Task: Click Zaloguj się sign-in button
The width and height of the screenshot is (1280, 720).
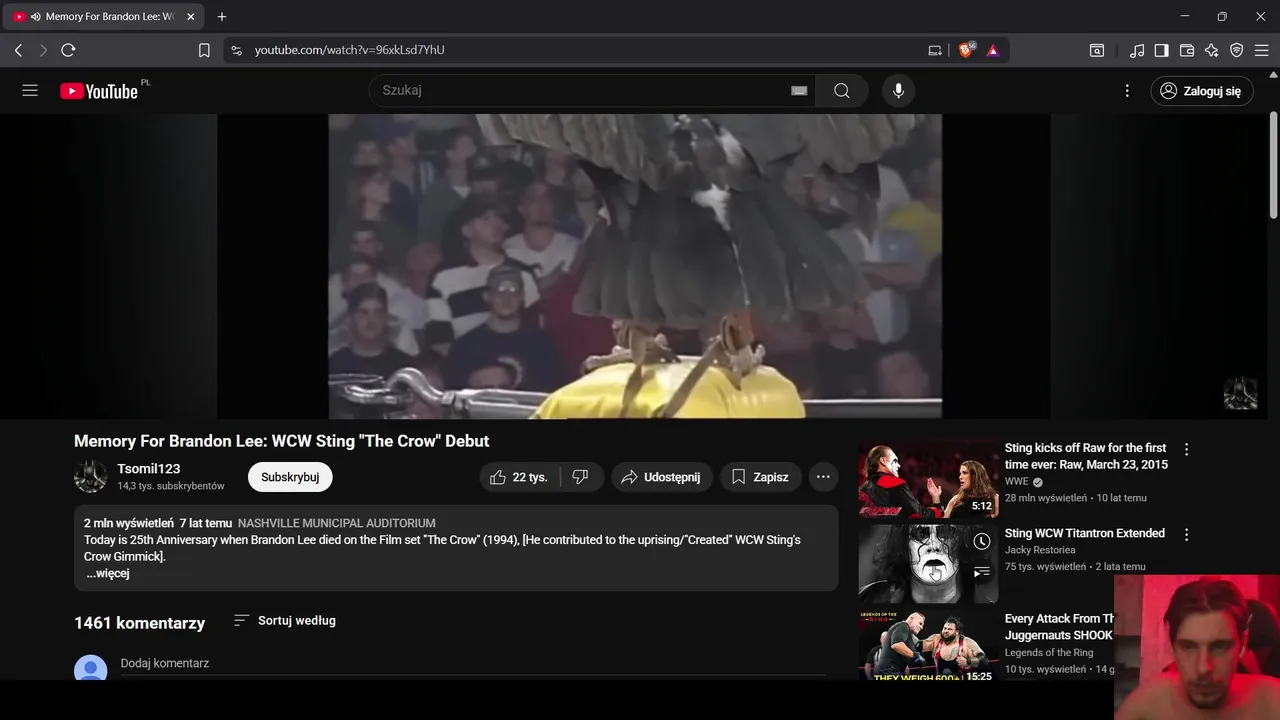Action: (1201, 91)
